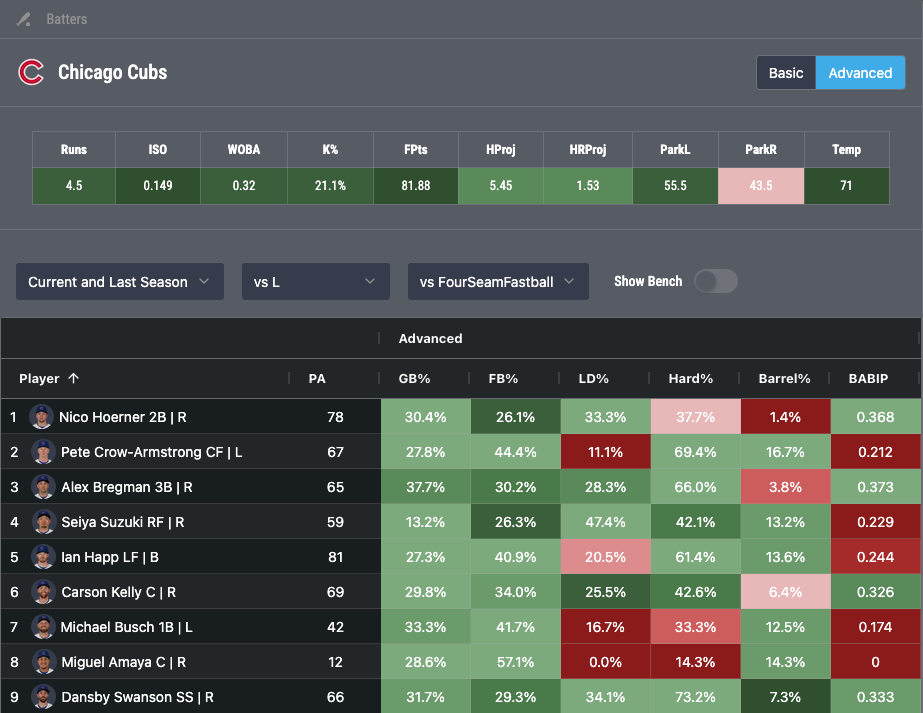This screenshot has height=713, width=923.
Task: Click the Runs value 4.5
Action: 74,186
